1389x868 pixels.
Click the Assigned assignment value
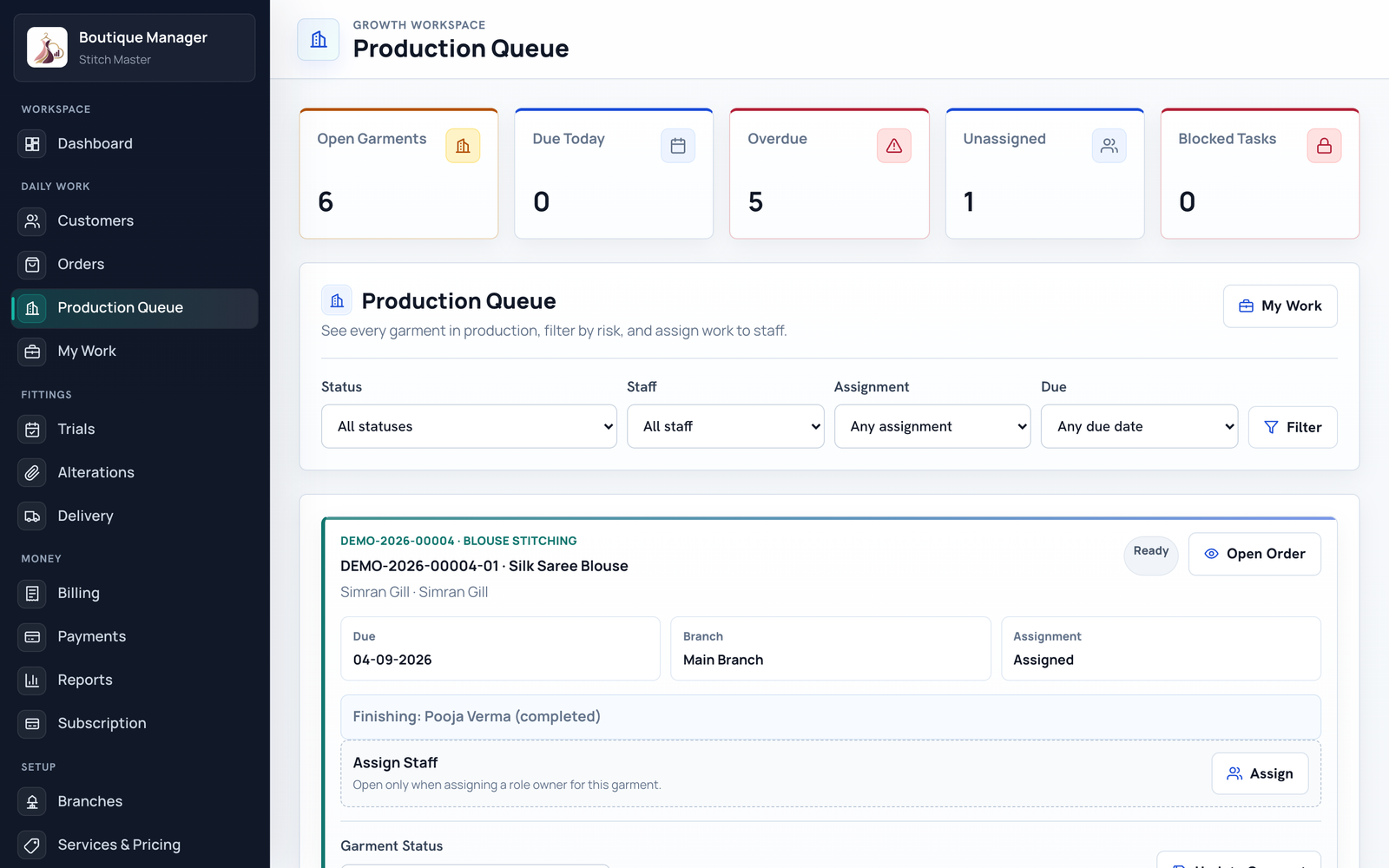(x=1043, y=660)
